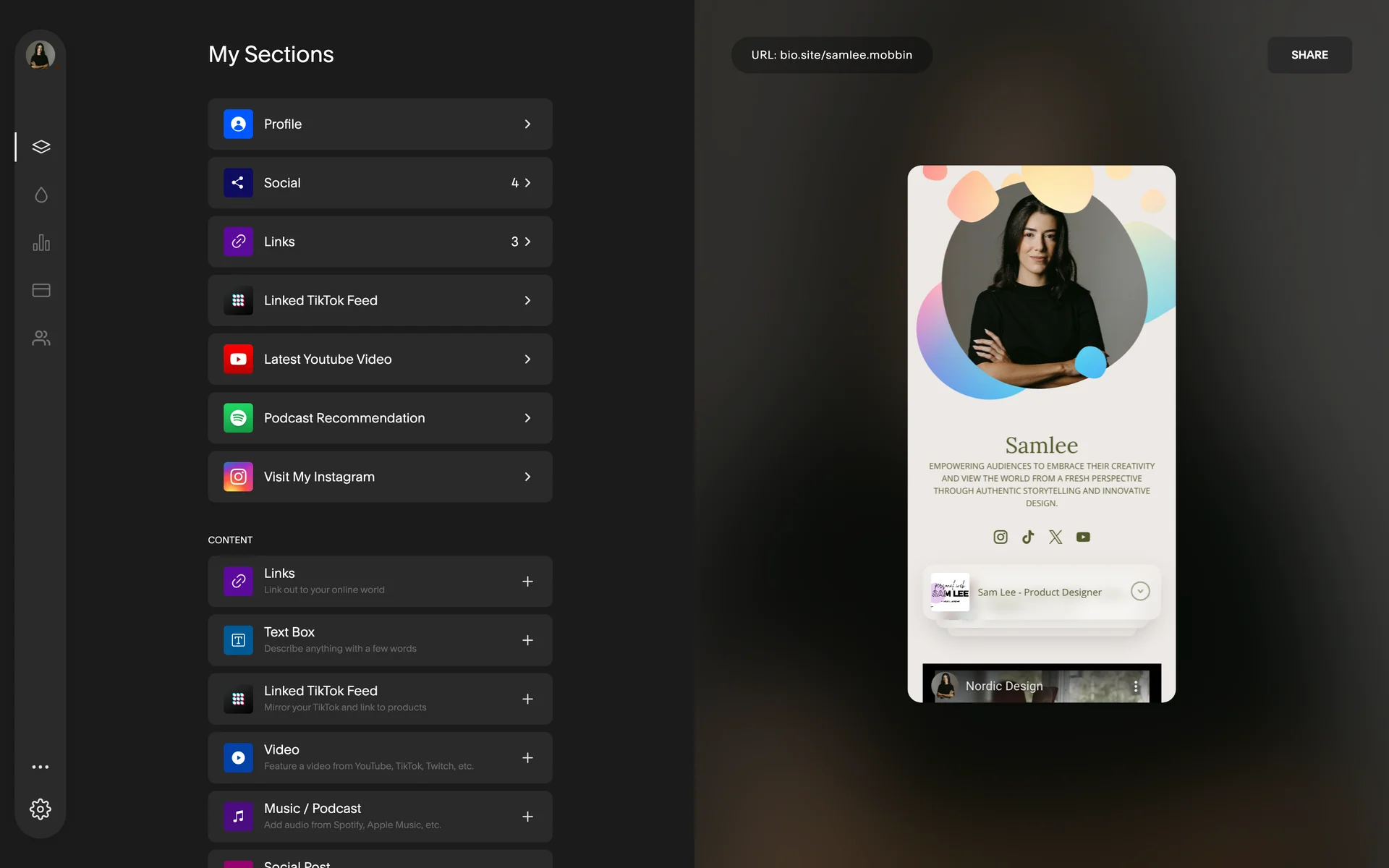Click the user avatar at top of sidebar

tap(41, 55)
